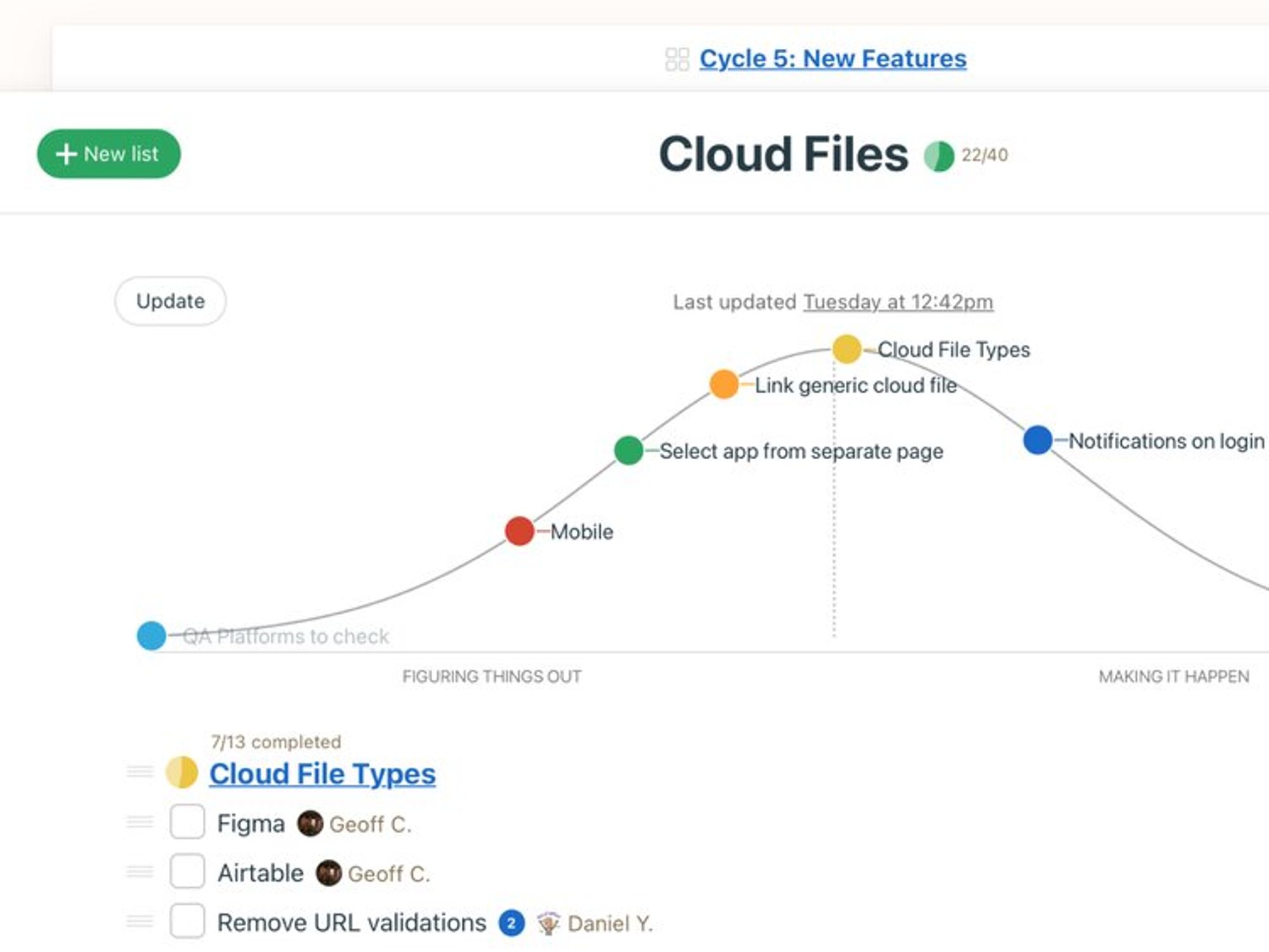Viewport: 1269px width, 952px height.
Task: Click the Cloud Files progress pie icon
Action: click(x=939, y=156)
